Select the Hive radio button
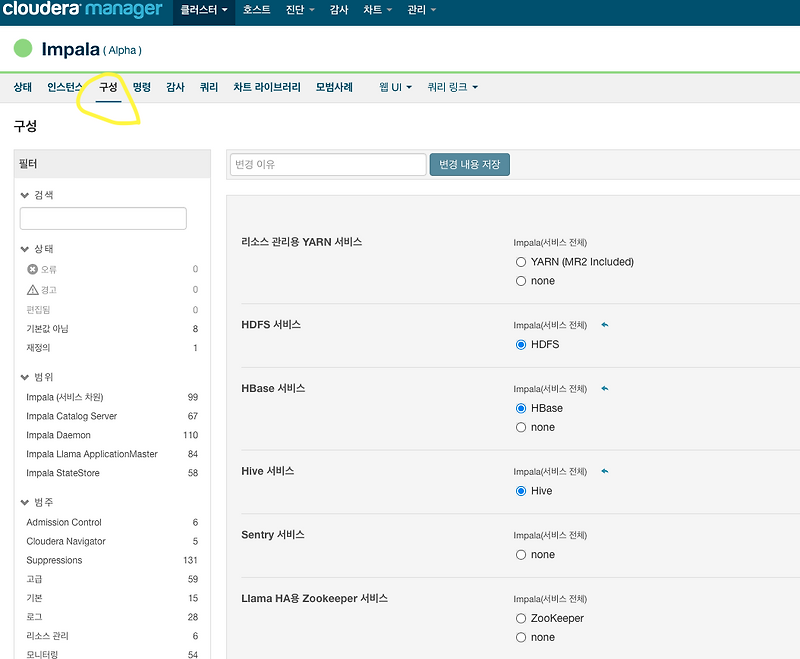This screenshot has height=659, width=800. [x=520, y=491]
